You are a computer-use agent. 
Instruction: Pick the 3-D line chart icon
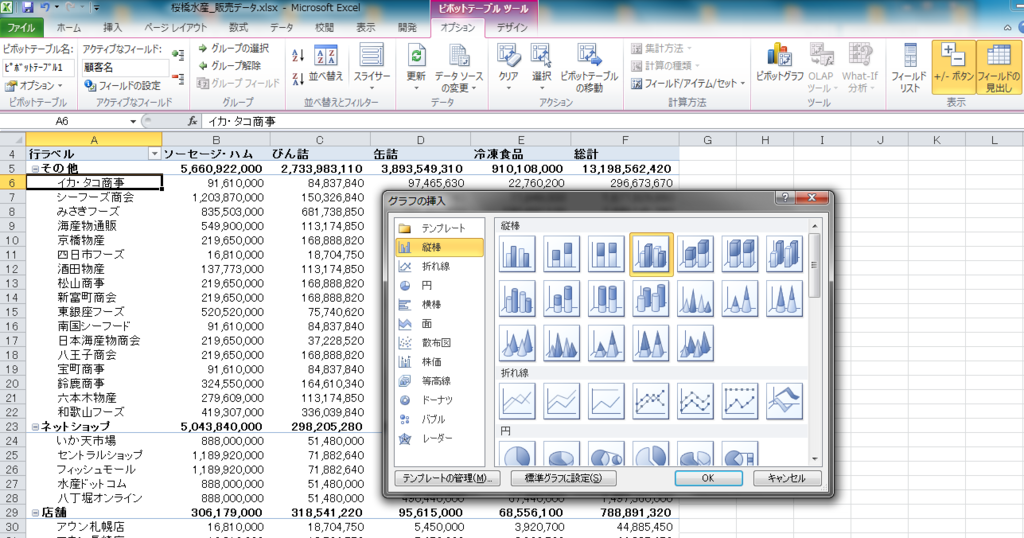click(x=784, y=400)
